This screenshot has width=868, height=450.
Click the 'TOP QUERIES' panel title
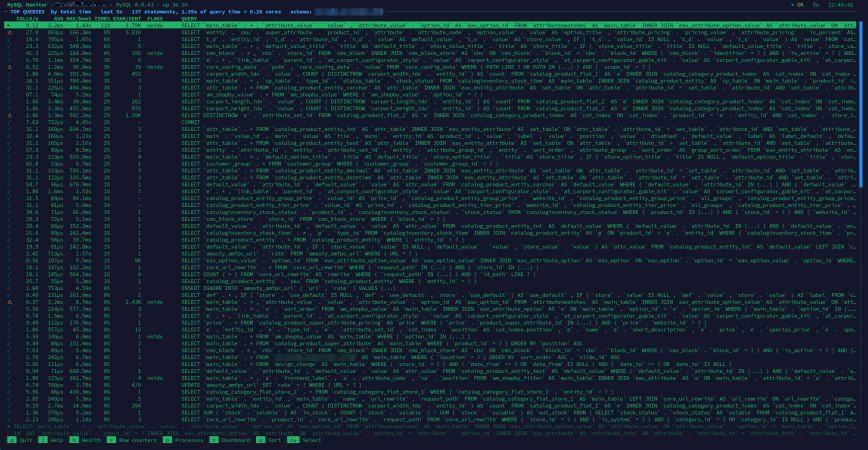pos(28,12)
